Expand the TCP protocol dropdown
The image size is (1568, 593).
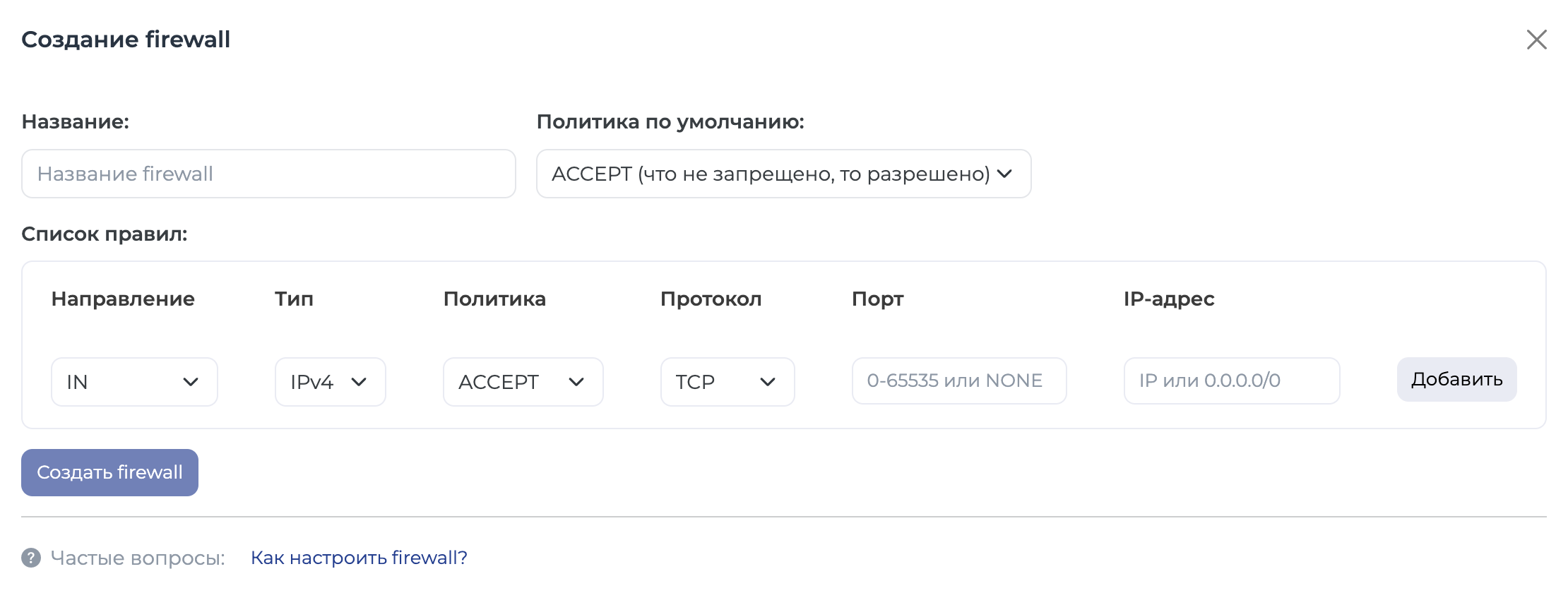(x=727, y=382)
